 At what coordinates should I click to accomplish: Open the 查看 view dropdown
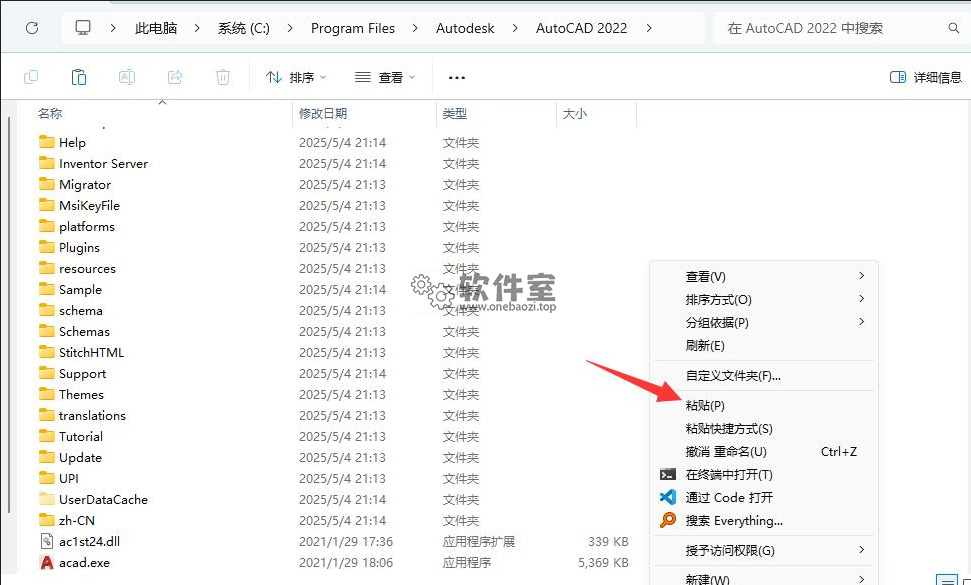click(385, 77)
